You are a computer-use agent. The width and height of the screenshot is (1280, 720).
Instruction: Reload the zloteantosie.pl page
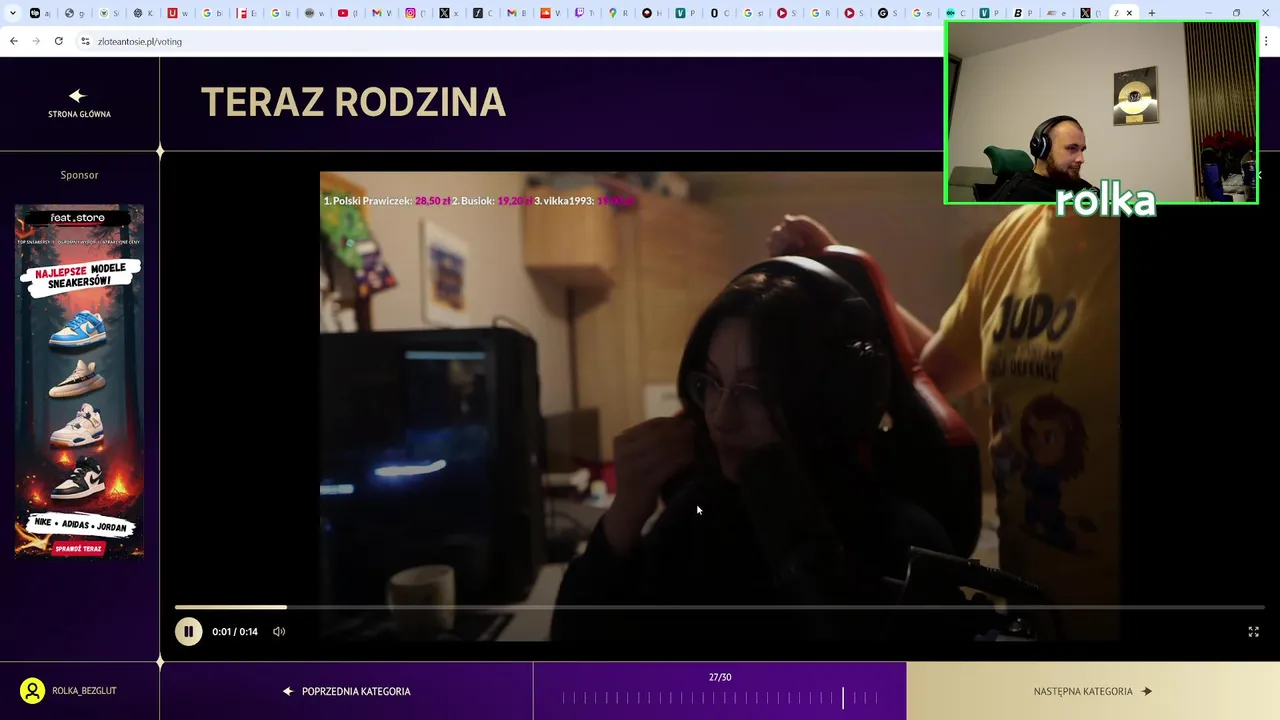coord(59,41)
